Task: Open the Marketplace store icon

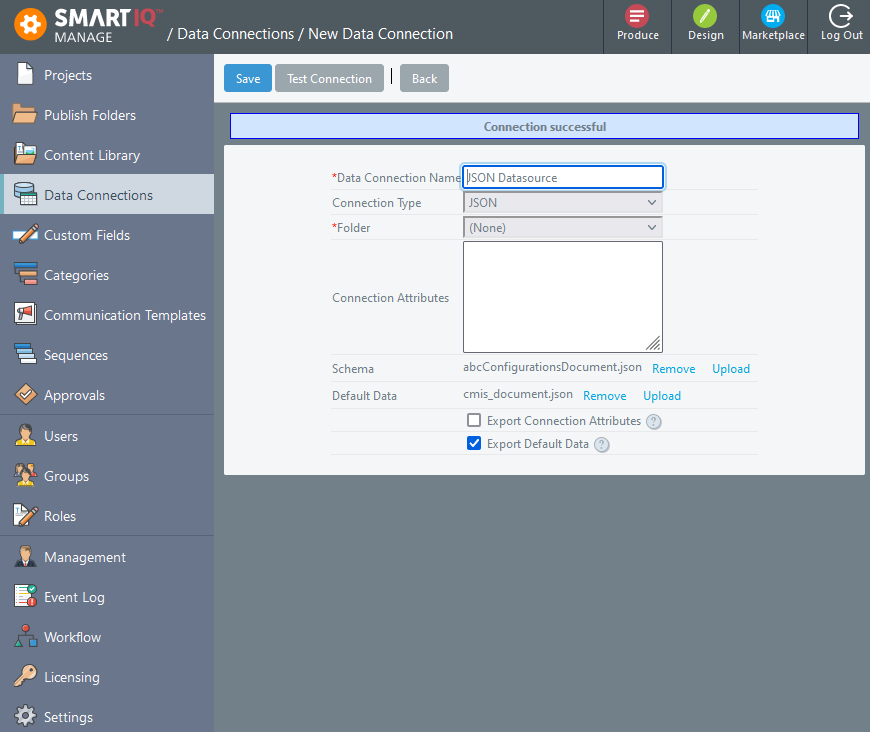Action: 773,16
